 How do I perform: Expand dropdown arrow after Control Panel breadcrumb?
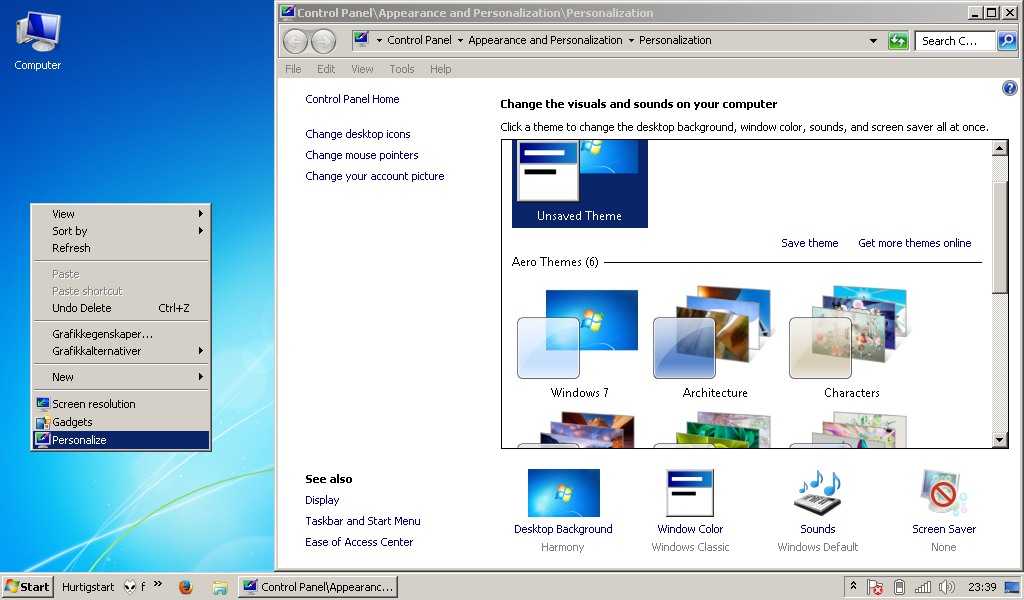[x=460, y=40]
